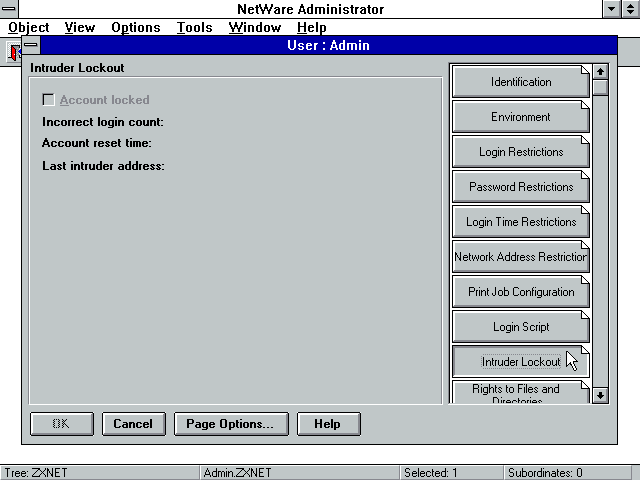View the Login Script page
Viewport: 640px width, 480px height.
click(520, 327)
